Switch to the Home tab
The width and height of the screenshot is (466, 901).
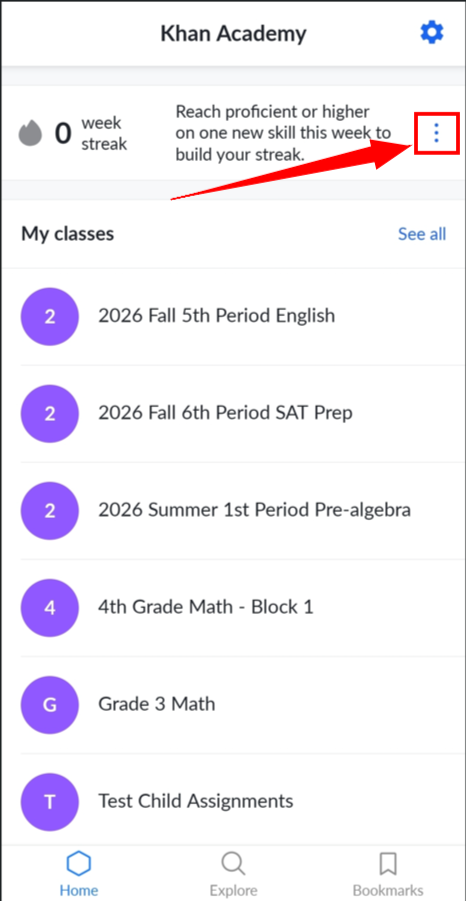click(79, 873)
